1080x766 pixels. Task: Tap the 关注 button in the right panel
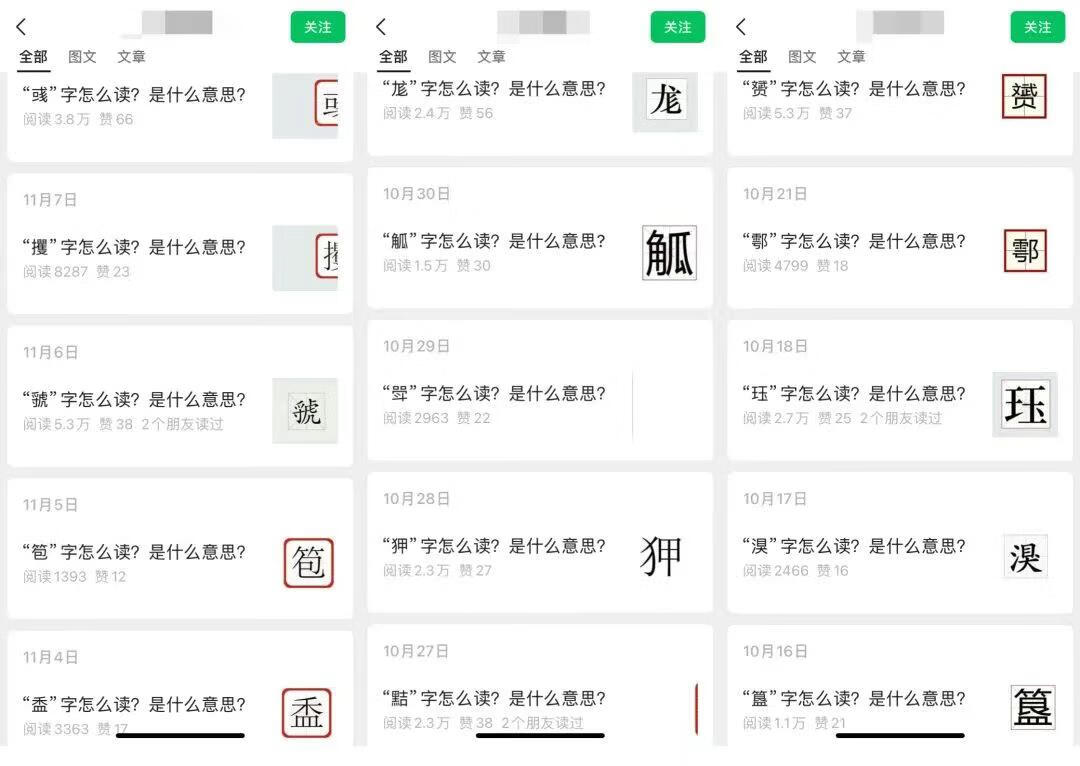1037,27
